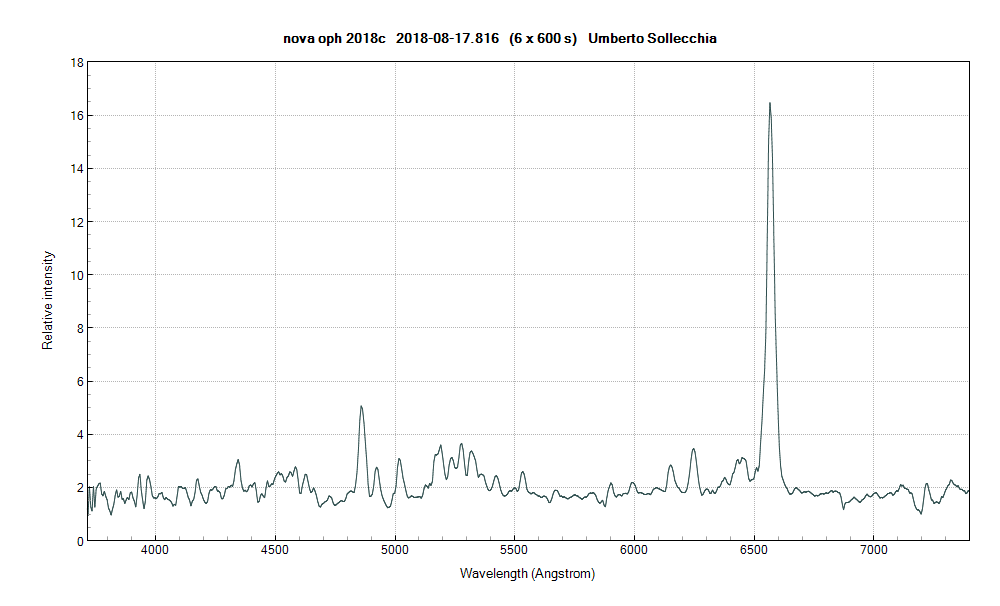Select the smaller peak near 4860 Angstrom

(x=361, y=408)
